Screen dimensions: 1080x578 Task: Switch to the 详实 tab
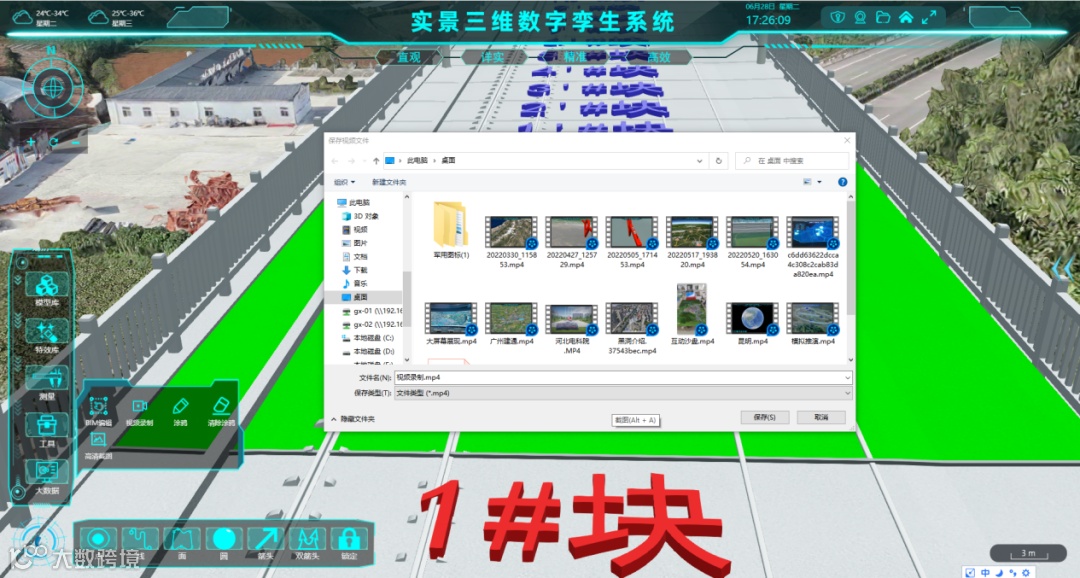point(492,57)
